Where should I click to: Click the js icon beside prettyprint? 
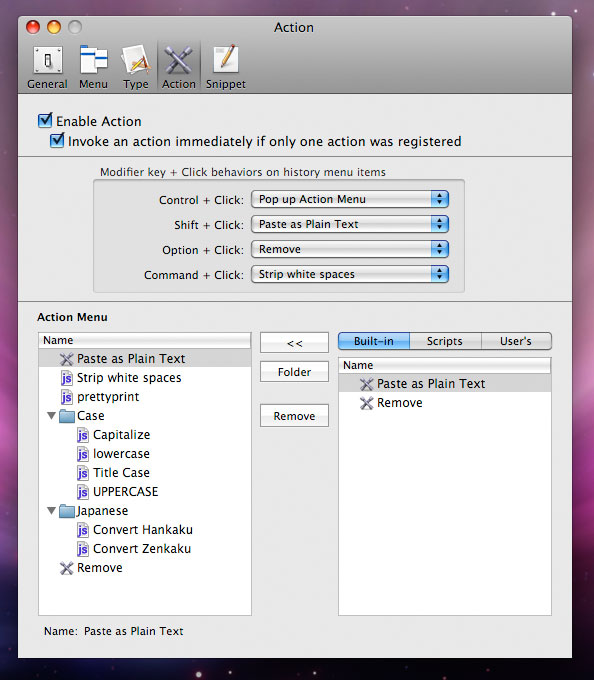pyautogui.click(x=66, y=397)
